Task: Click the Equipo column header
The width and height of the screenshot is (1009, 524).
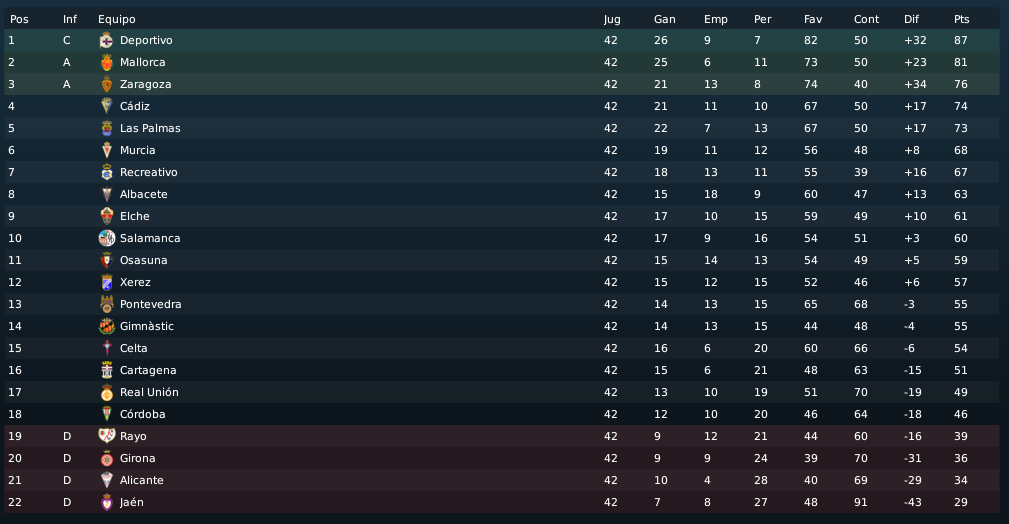Action: click(x=116, y=19)
